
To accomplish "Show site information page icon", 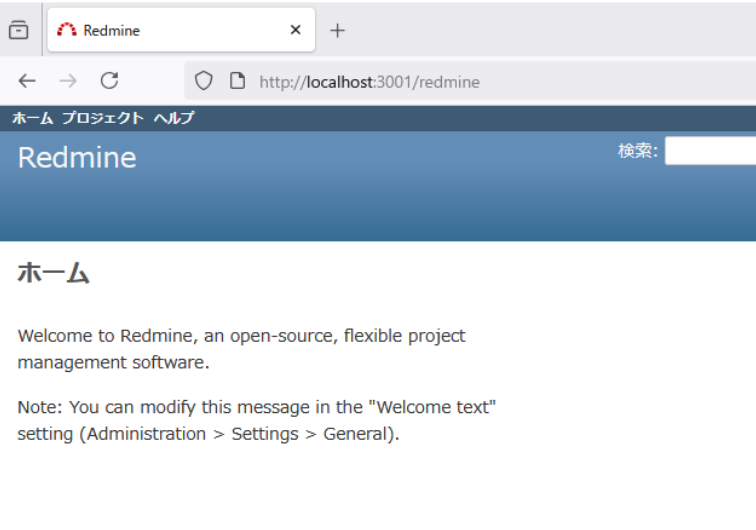I will [237, 81].
